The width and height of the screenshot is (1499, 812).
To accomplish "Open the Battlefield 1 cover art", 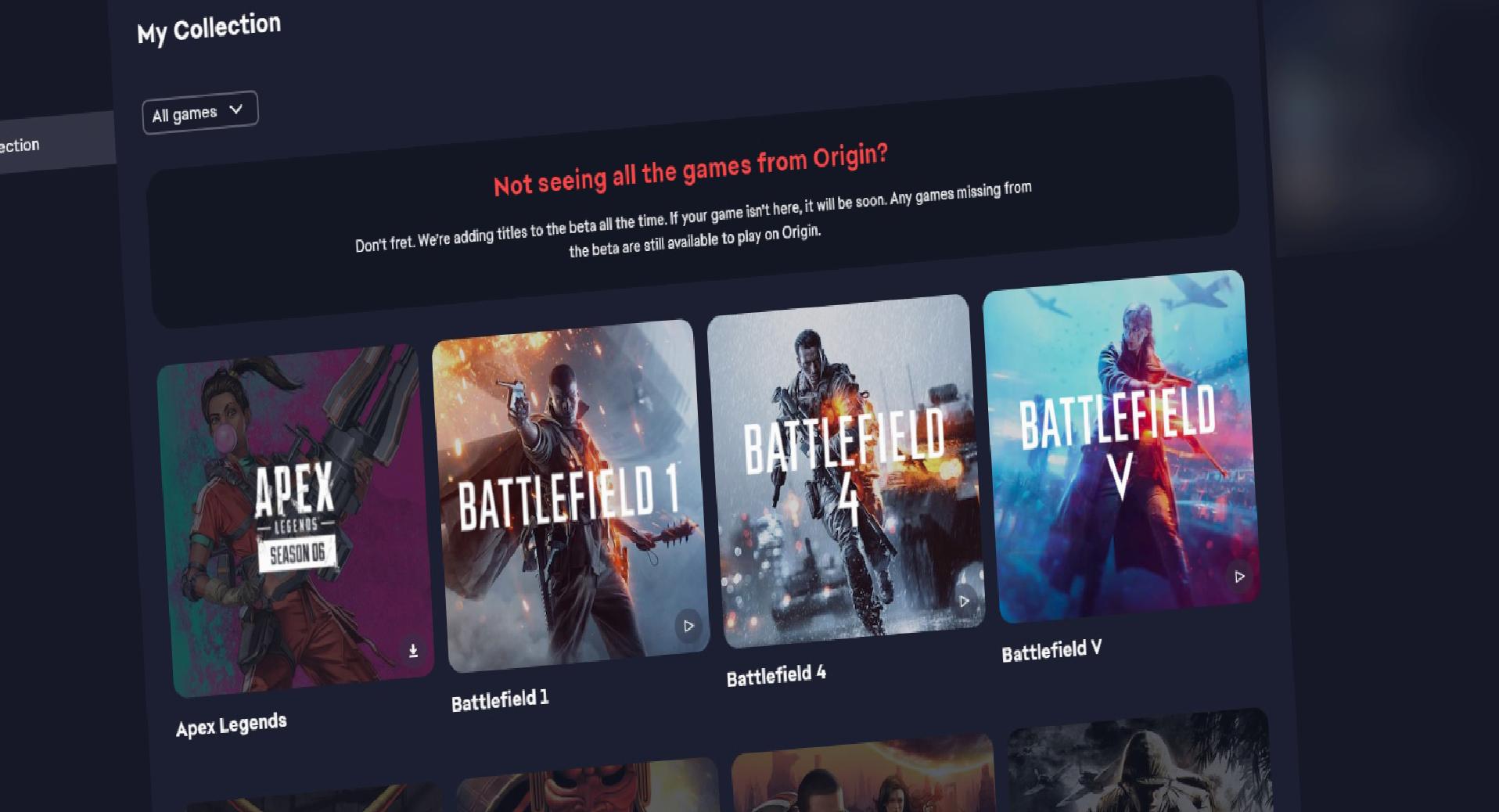I will point(571,495).
